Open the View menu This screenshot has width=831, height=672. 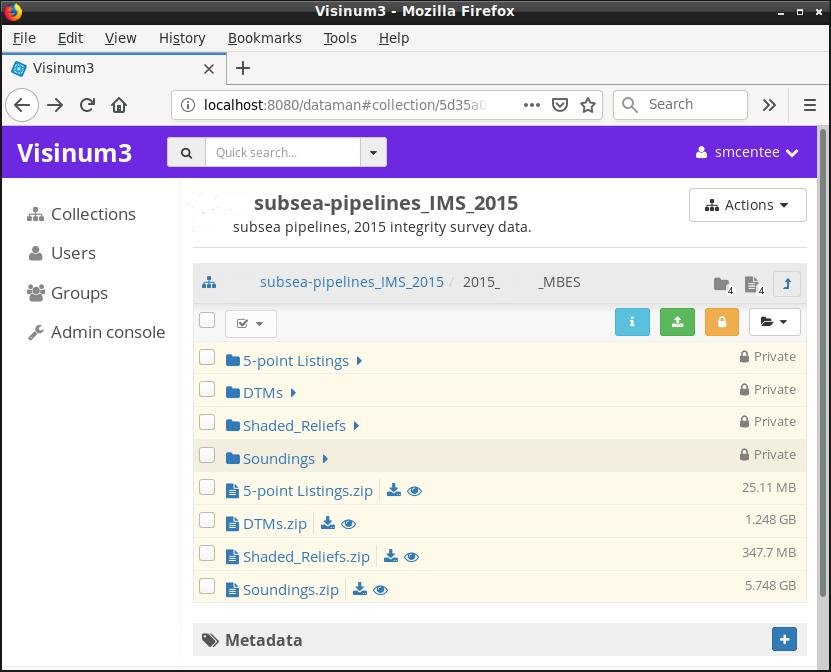click(x=120, y=38)
